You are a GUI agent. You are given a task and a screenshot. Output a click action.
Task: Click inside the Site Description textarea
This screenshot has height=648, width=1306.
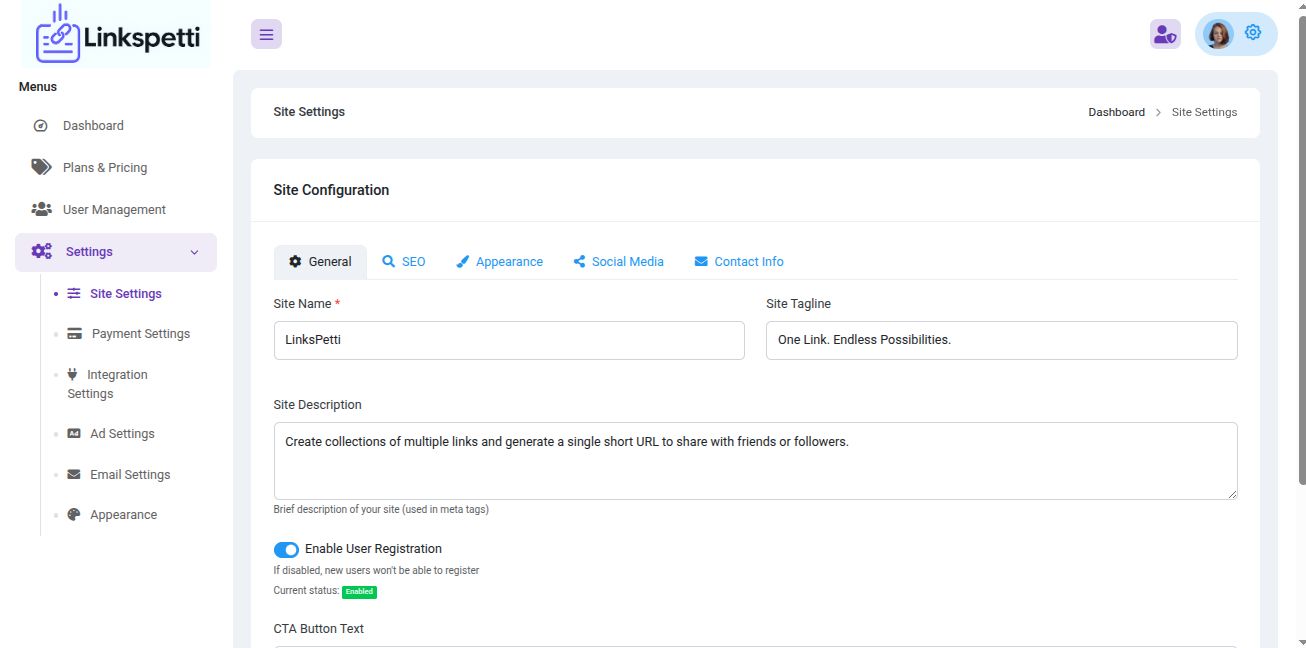click(755, 461)
